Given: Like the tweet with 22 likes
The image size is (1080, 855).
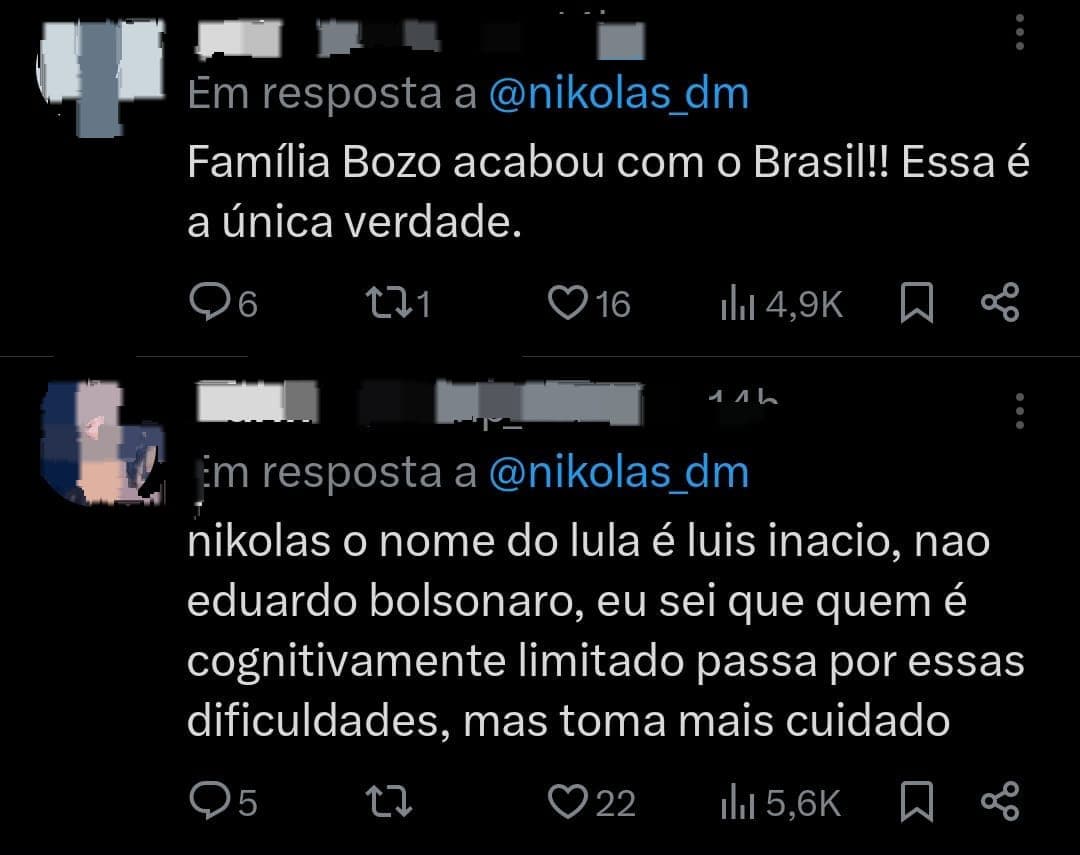Looking at the screenshot, I should pyautogui.click(x=570, y=800).
